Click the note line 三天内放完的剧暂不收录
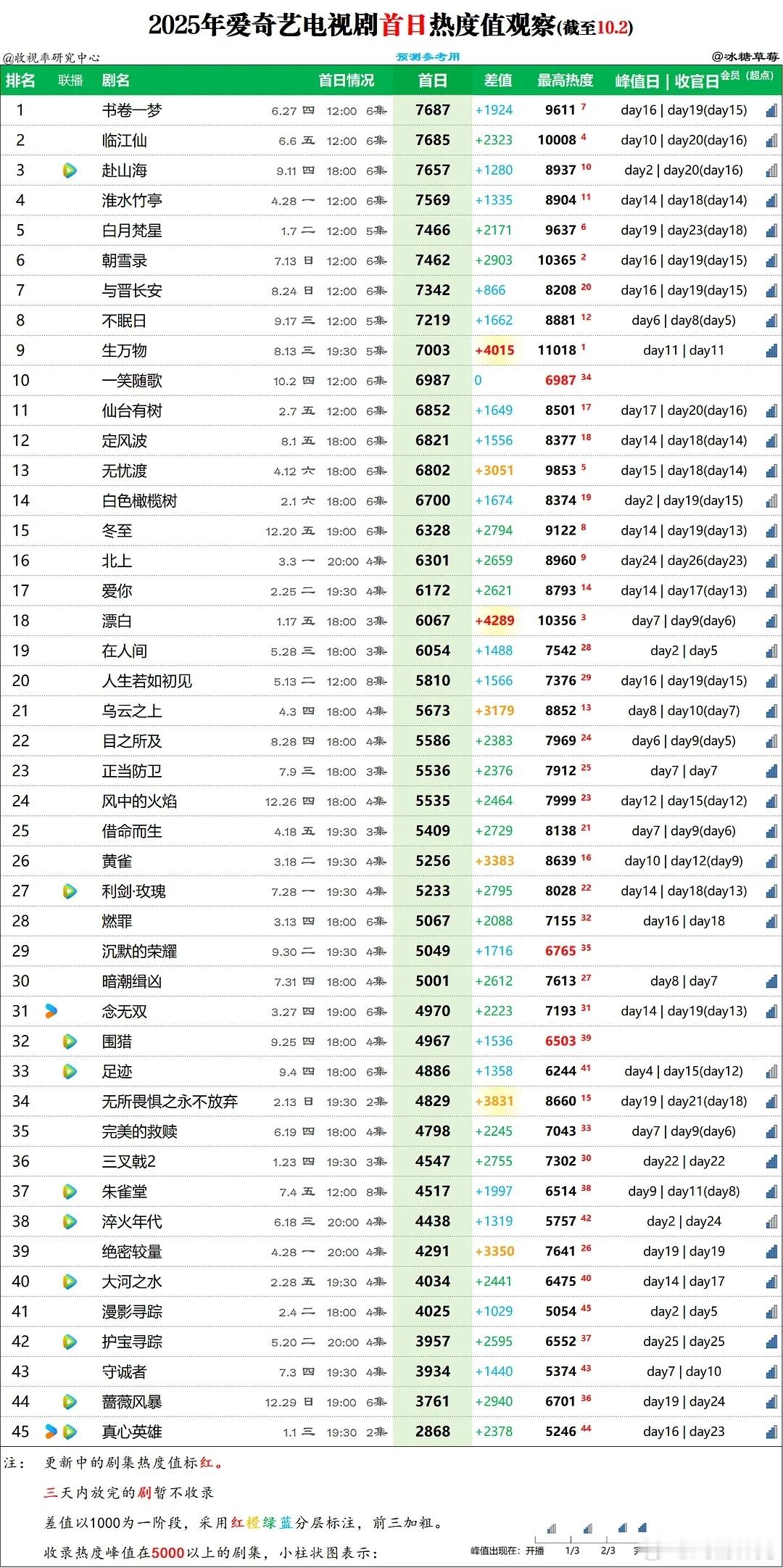 (x=129, y=1493)
